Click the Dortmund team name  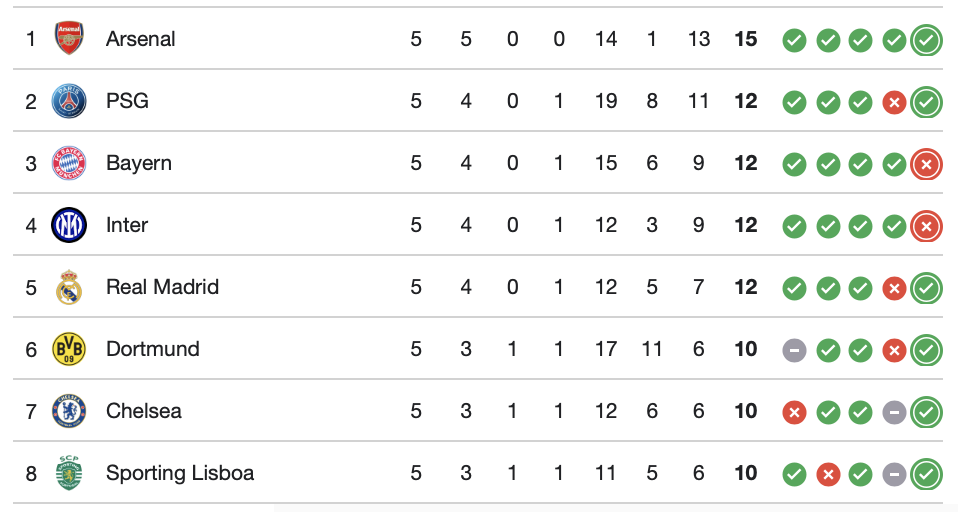tap(153, 349)
